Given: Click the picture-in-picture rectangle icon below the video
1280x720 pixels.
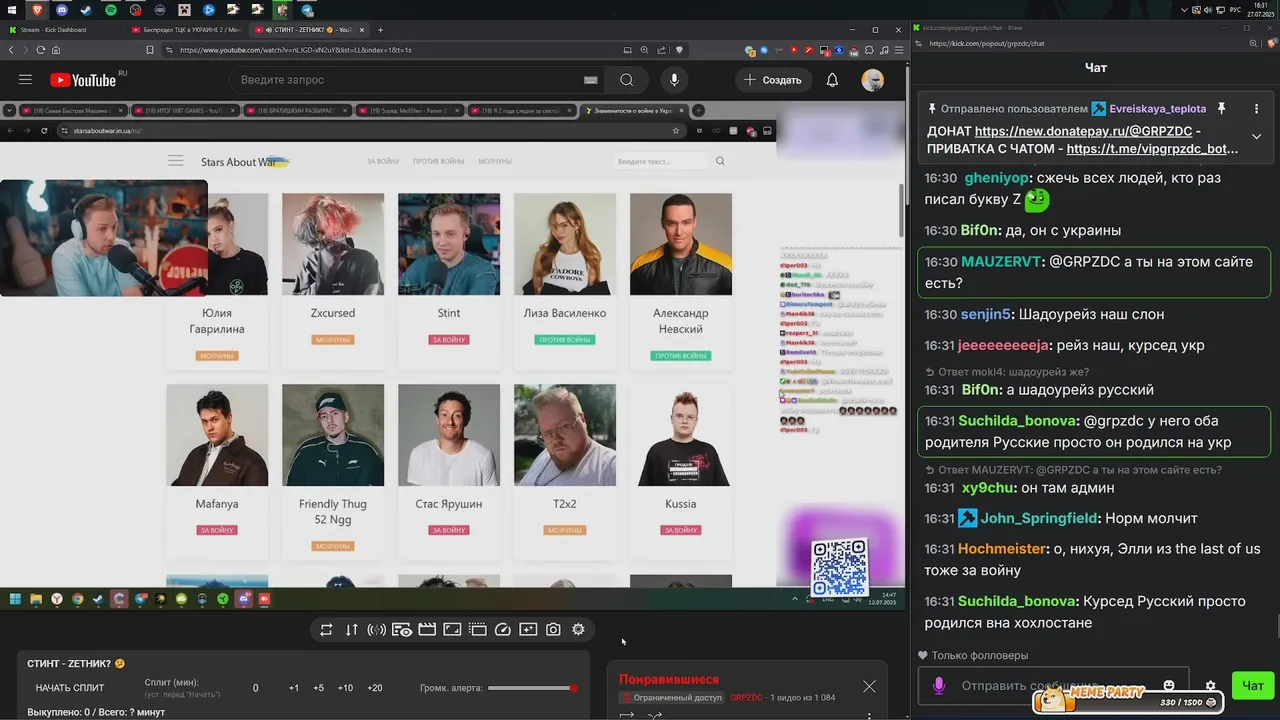Looking at the screenshot, I should tap(452, 629).
